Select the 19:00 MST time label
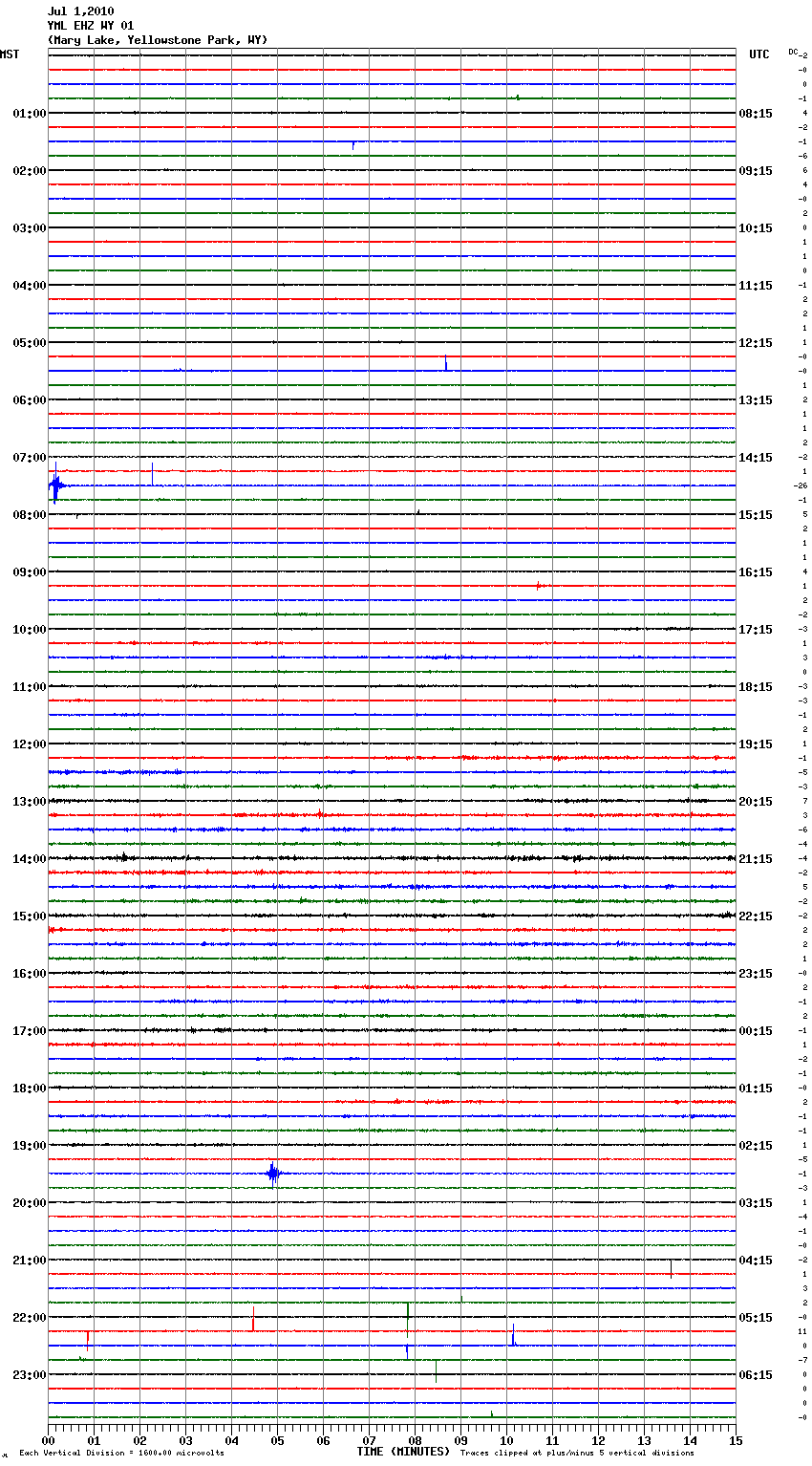The height and width of the screenshot is (1466, 812). pos(30,1145)
